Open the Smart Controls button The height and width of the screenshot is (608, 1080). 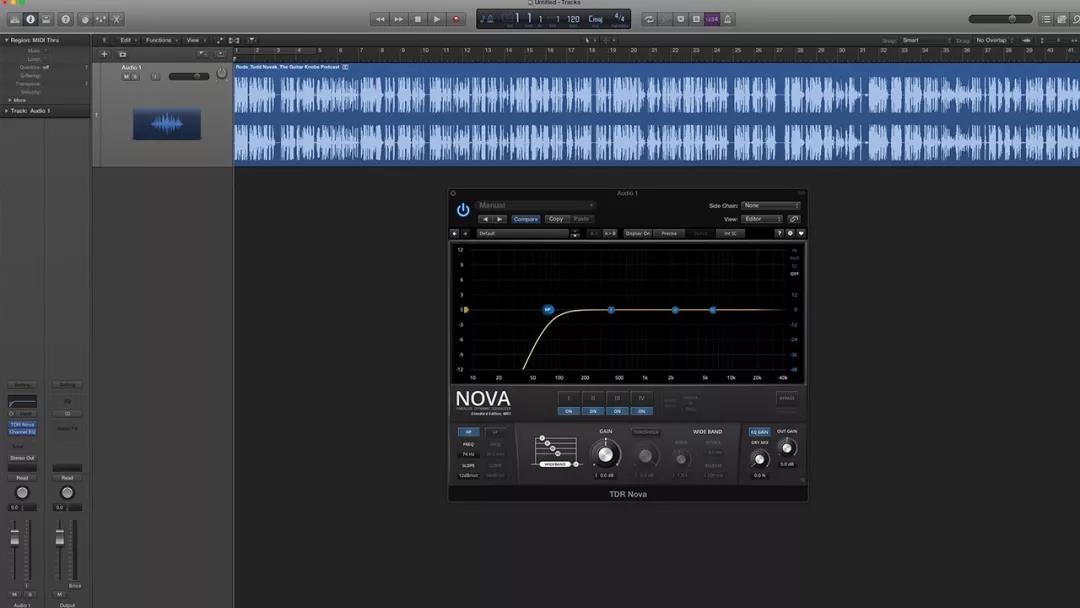[85, 19]
